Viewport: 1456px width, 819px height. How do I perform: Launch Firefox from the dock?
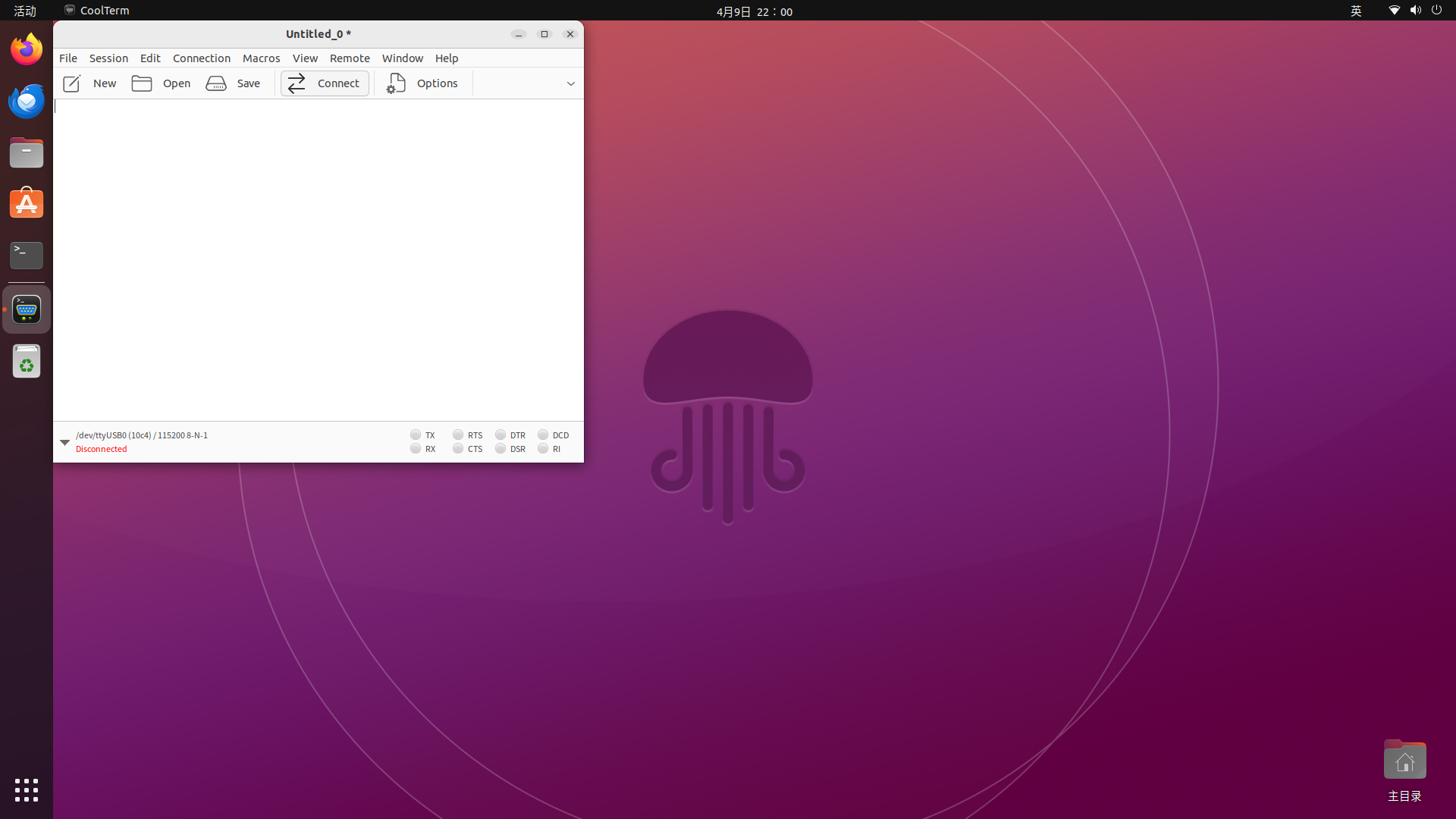tap(27, 50)
